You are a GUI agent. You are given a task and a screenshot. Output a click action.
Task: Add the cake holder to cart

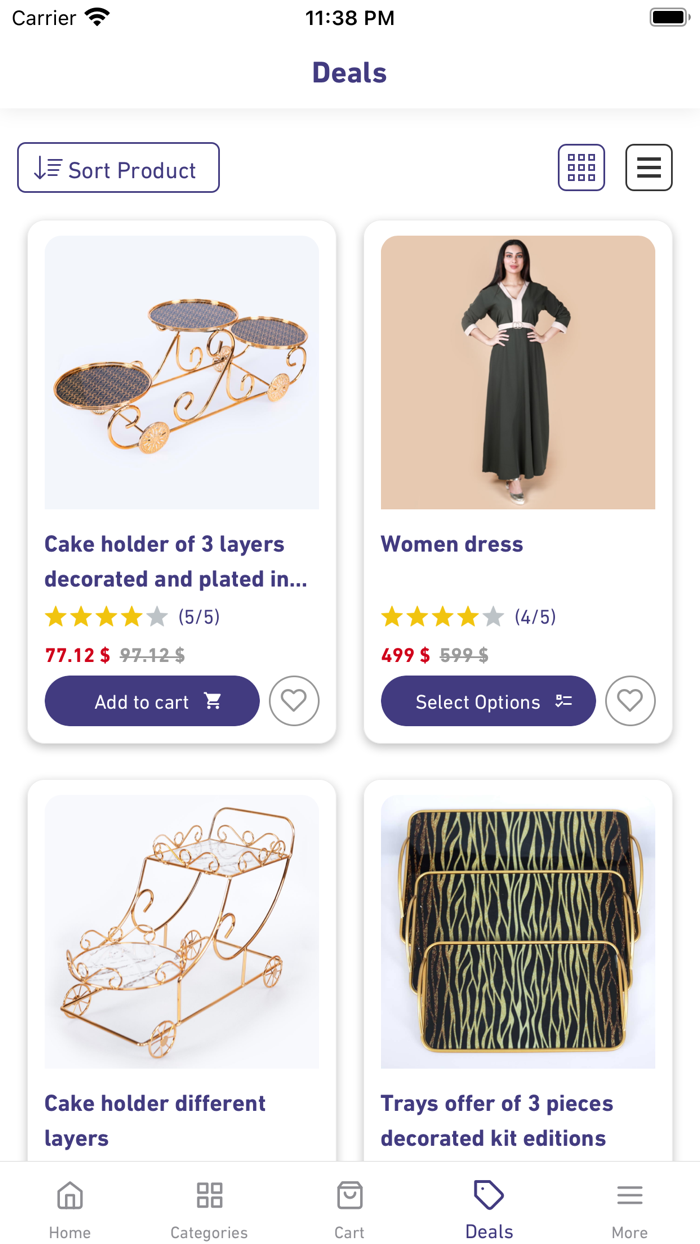tap(152, 701)
